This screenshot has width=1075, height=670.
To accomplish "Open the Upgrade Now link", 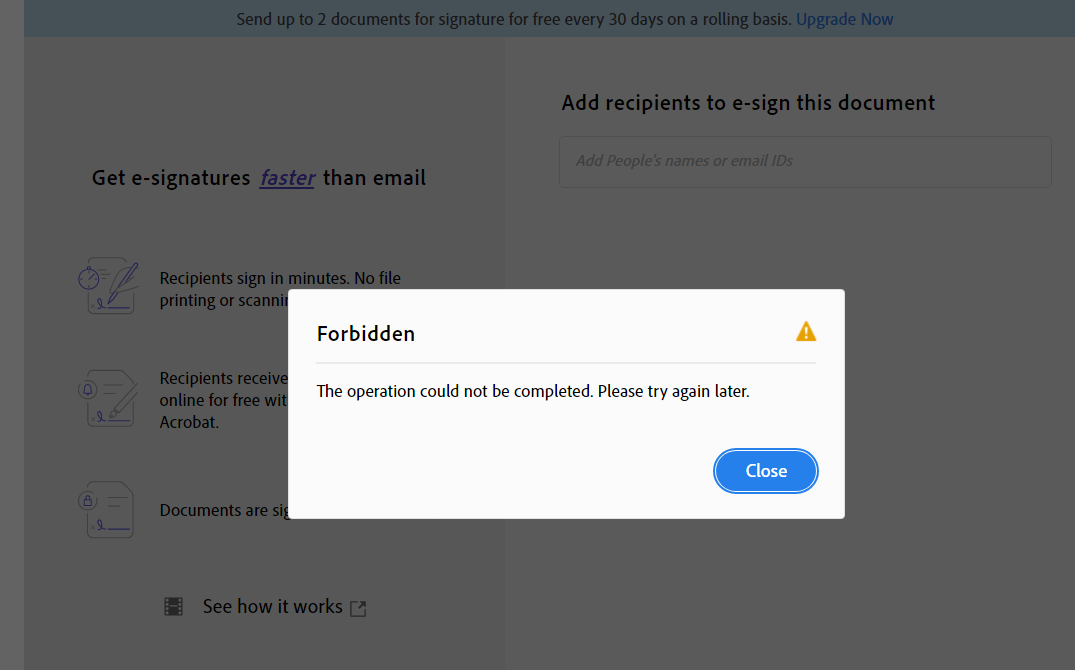I will [844, 18].
